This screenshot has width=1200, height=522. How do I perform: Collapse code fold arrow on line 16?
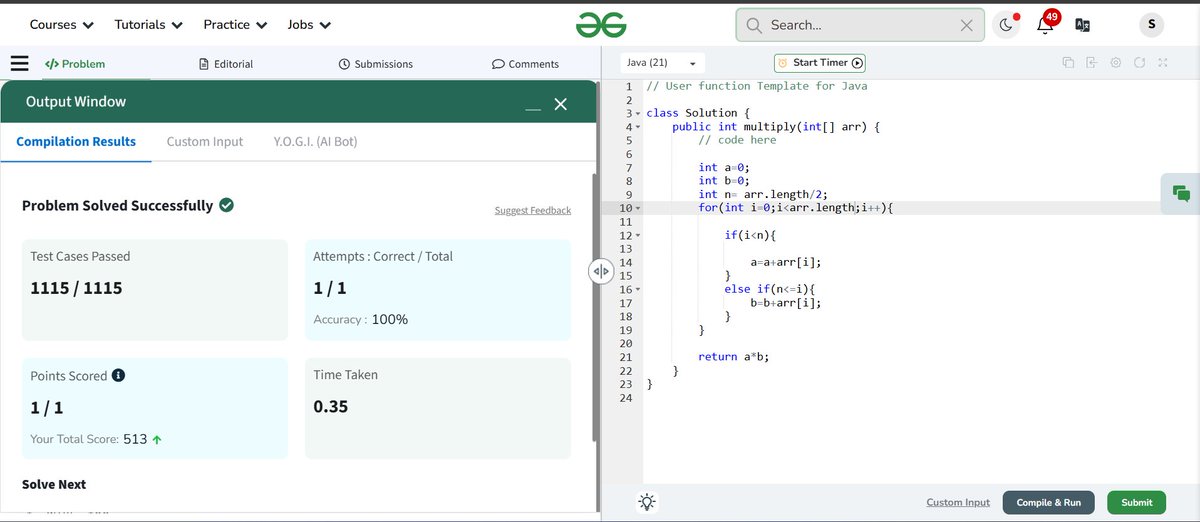tap(638, 289)
